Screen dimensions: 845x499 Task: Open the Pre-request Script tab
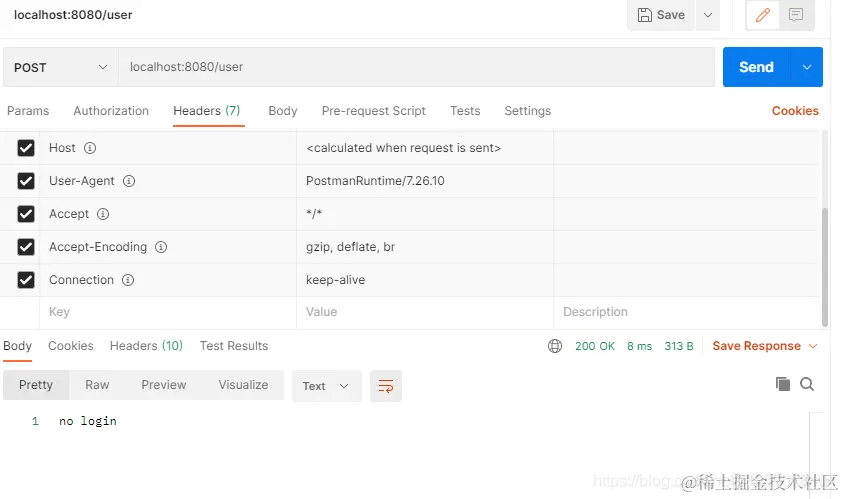coord(373,111)
